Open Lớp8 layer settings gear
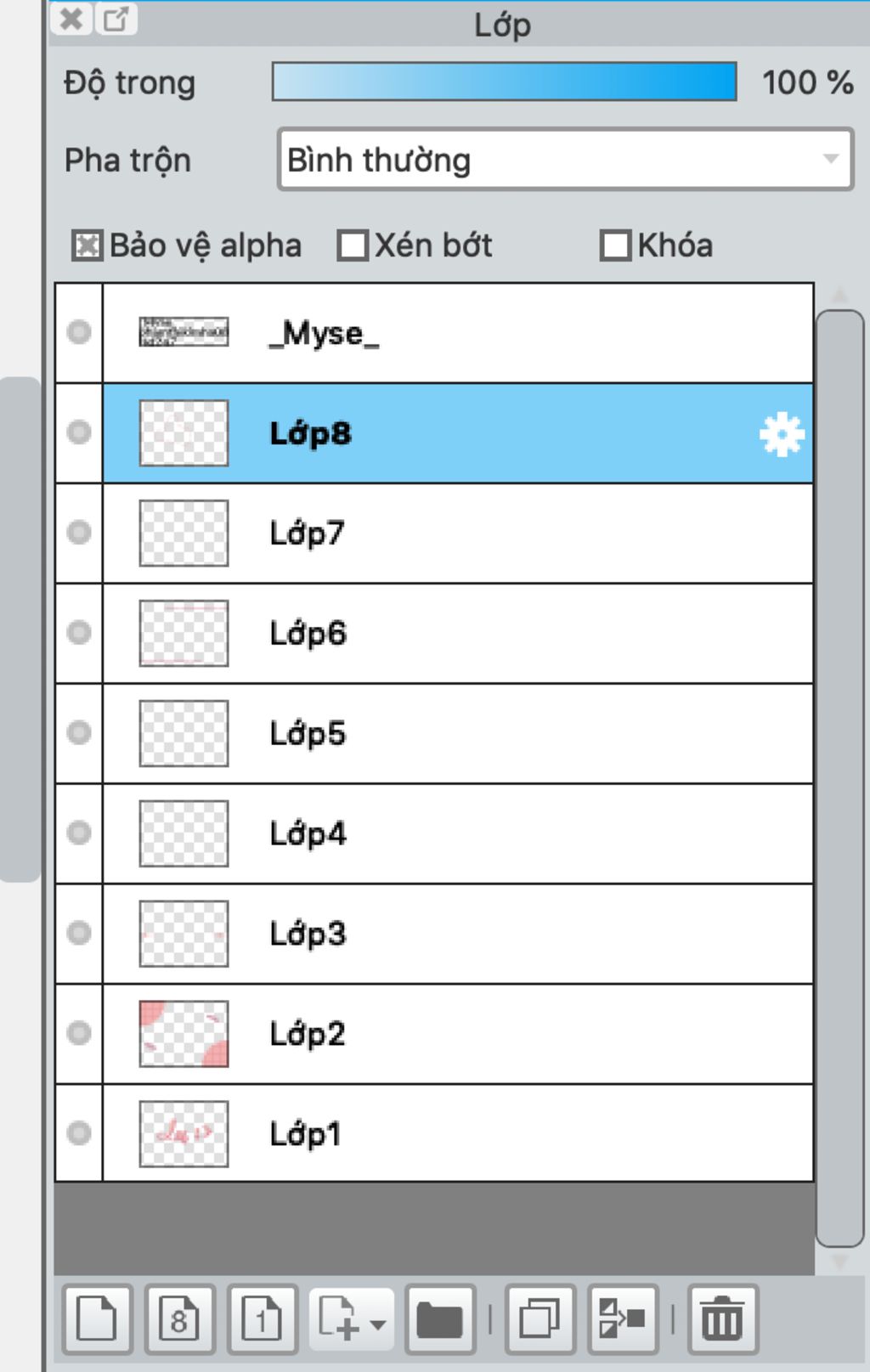This screenshot has width=870, height=1372. point(781,434)
